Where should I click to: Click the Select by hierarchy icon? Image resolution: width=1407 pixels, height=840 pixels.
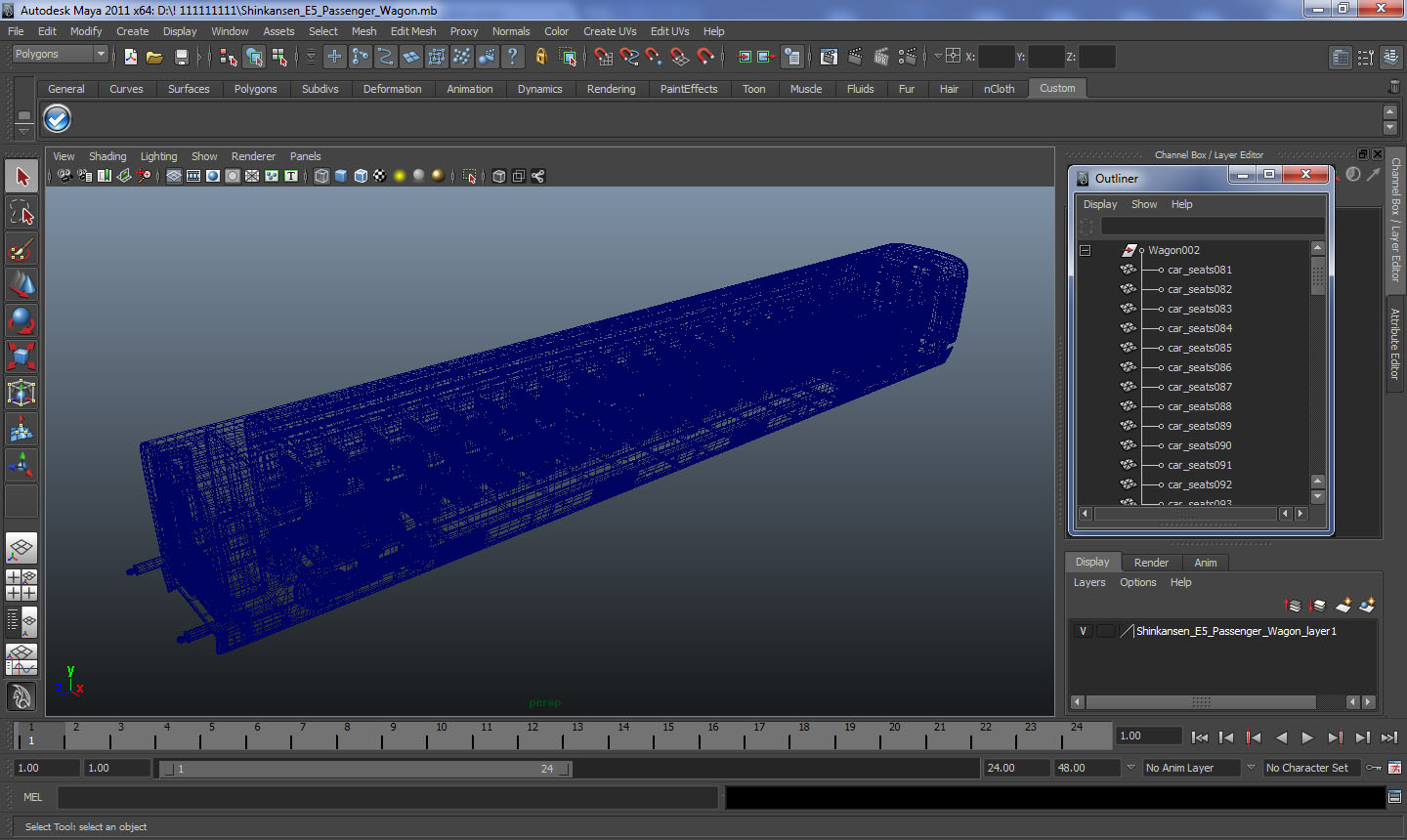coord(228,57)
